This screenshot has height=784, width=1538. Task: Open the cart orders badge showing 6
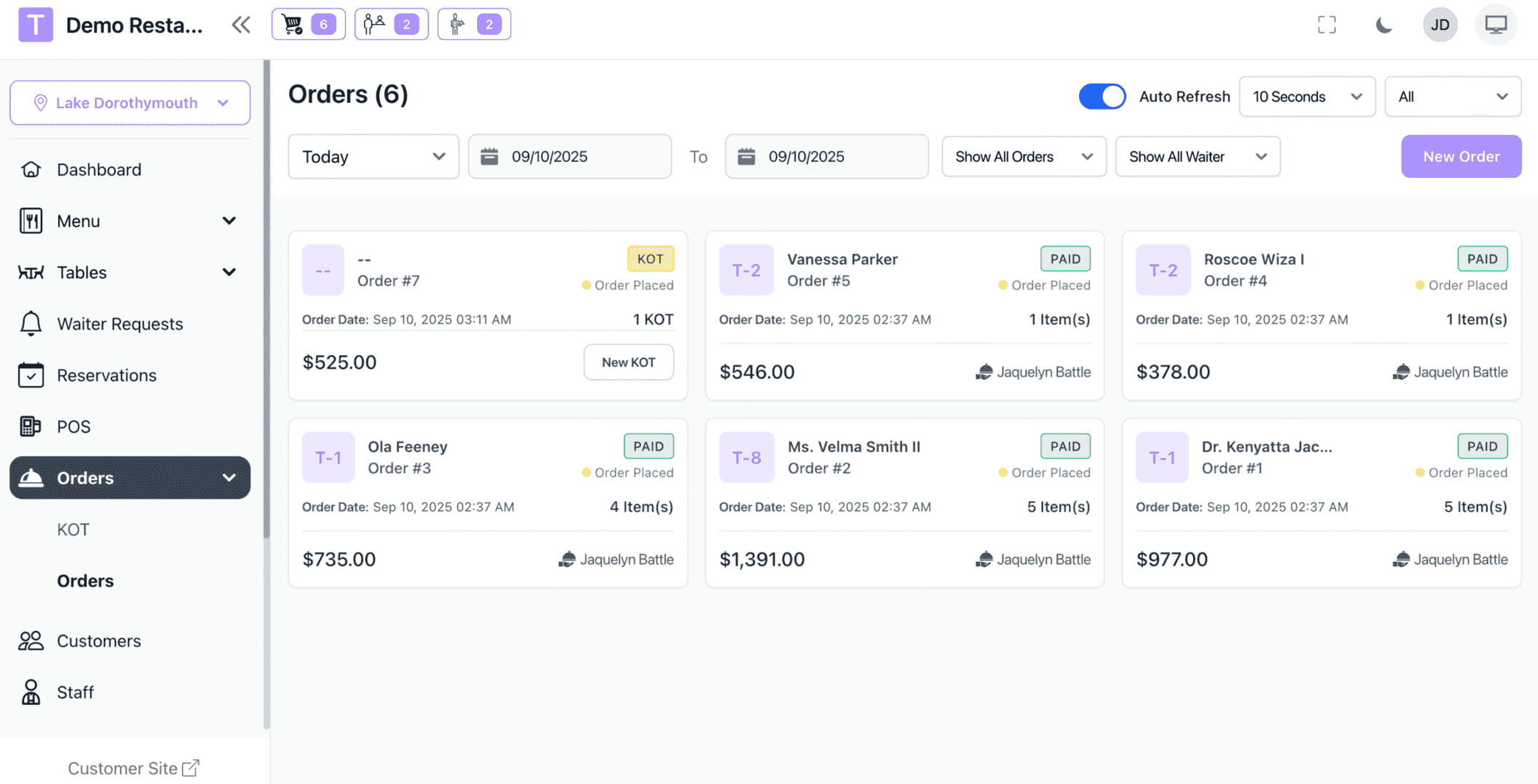[x=308, y=23]
